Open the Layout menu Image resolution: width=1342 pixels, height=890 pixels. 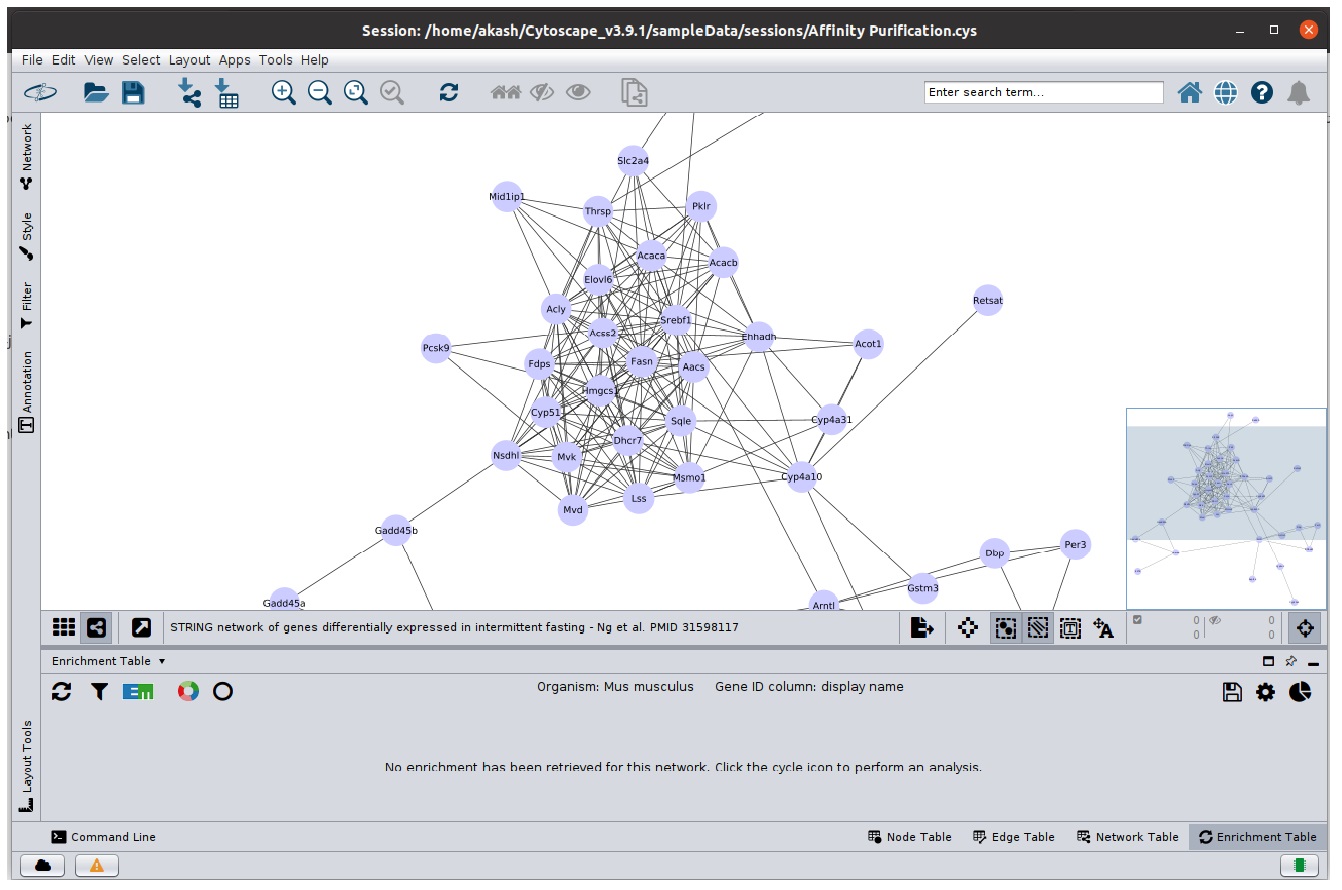click(189, 60)
